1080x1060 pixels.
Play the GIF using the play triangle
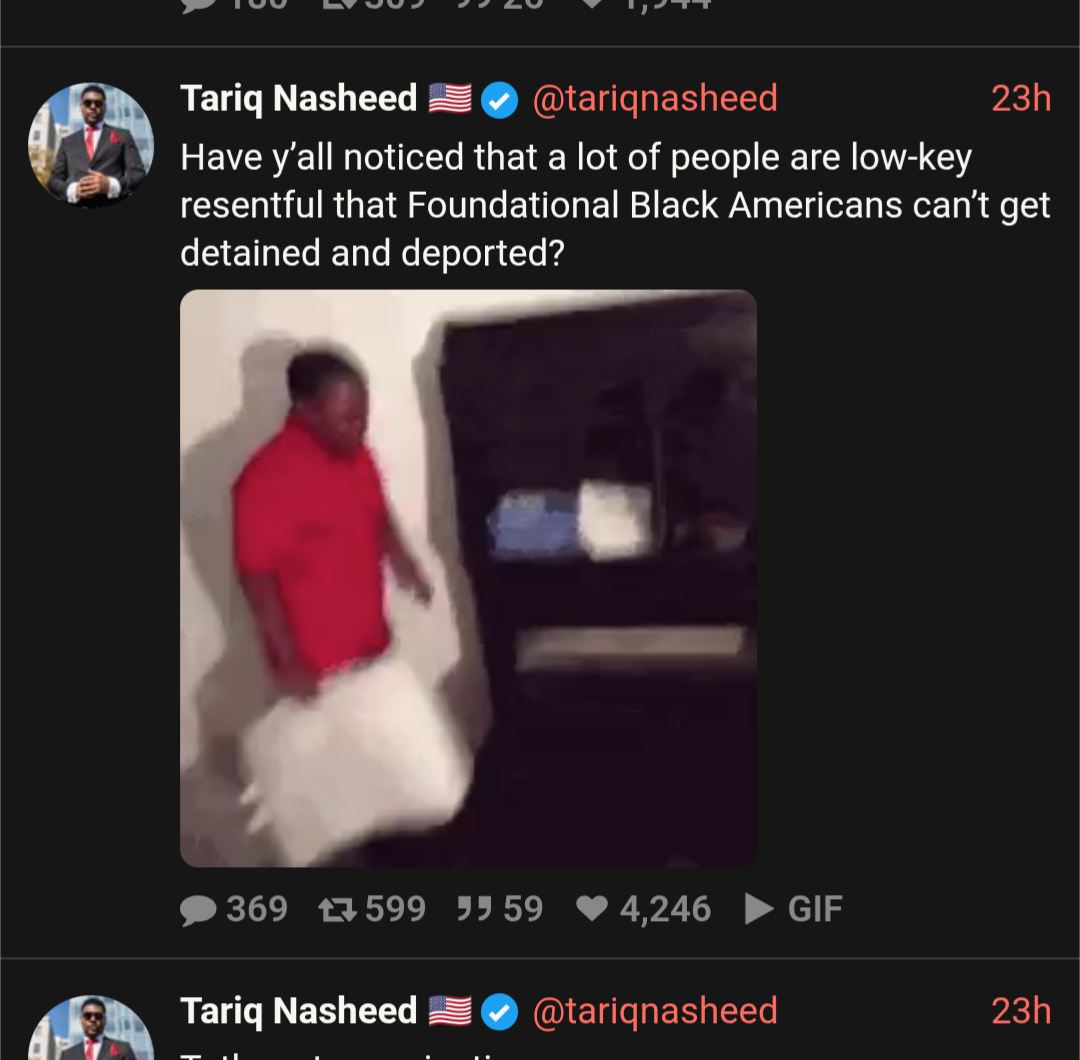click(759, 908)
